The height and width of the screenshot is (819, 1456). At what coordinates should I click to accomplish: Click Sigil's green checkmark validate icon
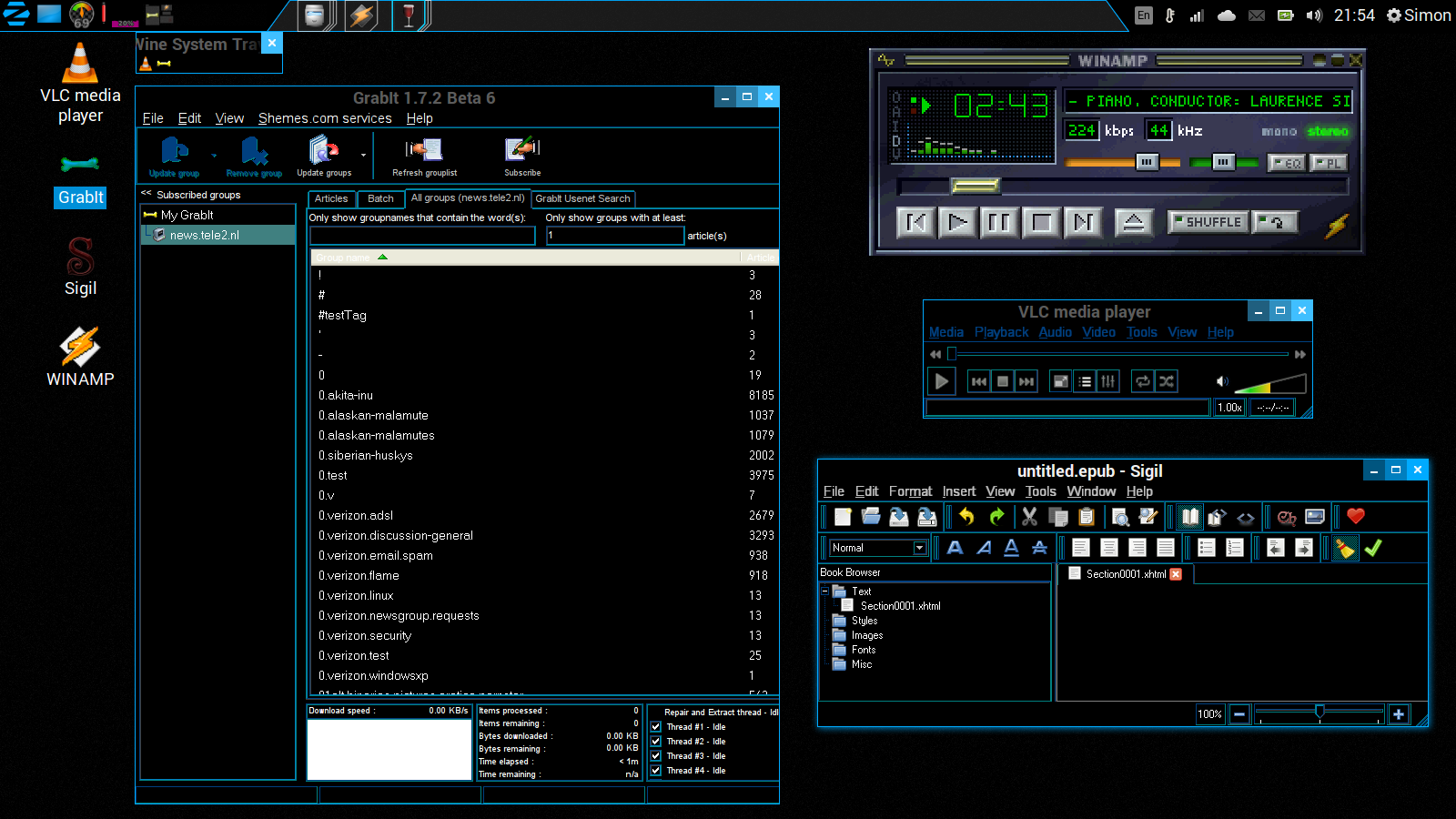pos(1373,548)
